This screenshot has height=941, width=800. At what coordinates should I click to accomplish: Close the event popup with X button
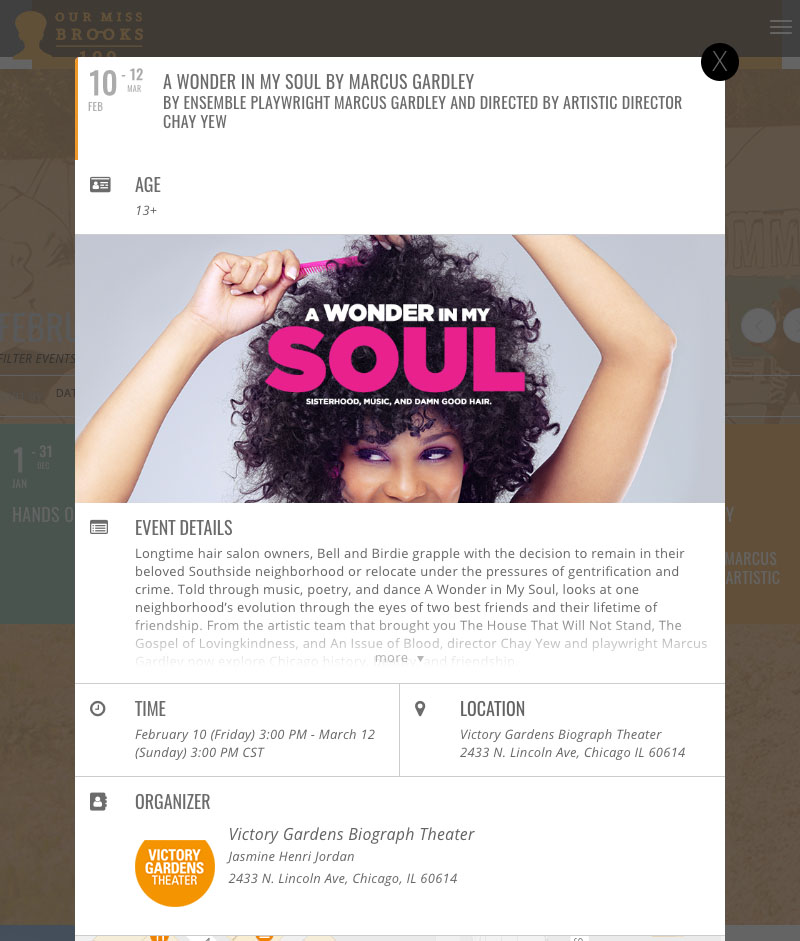click(720, 62)
